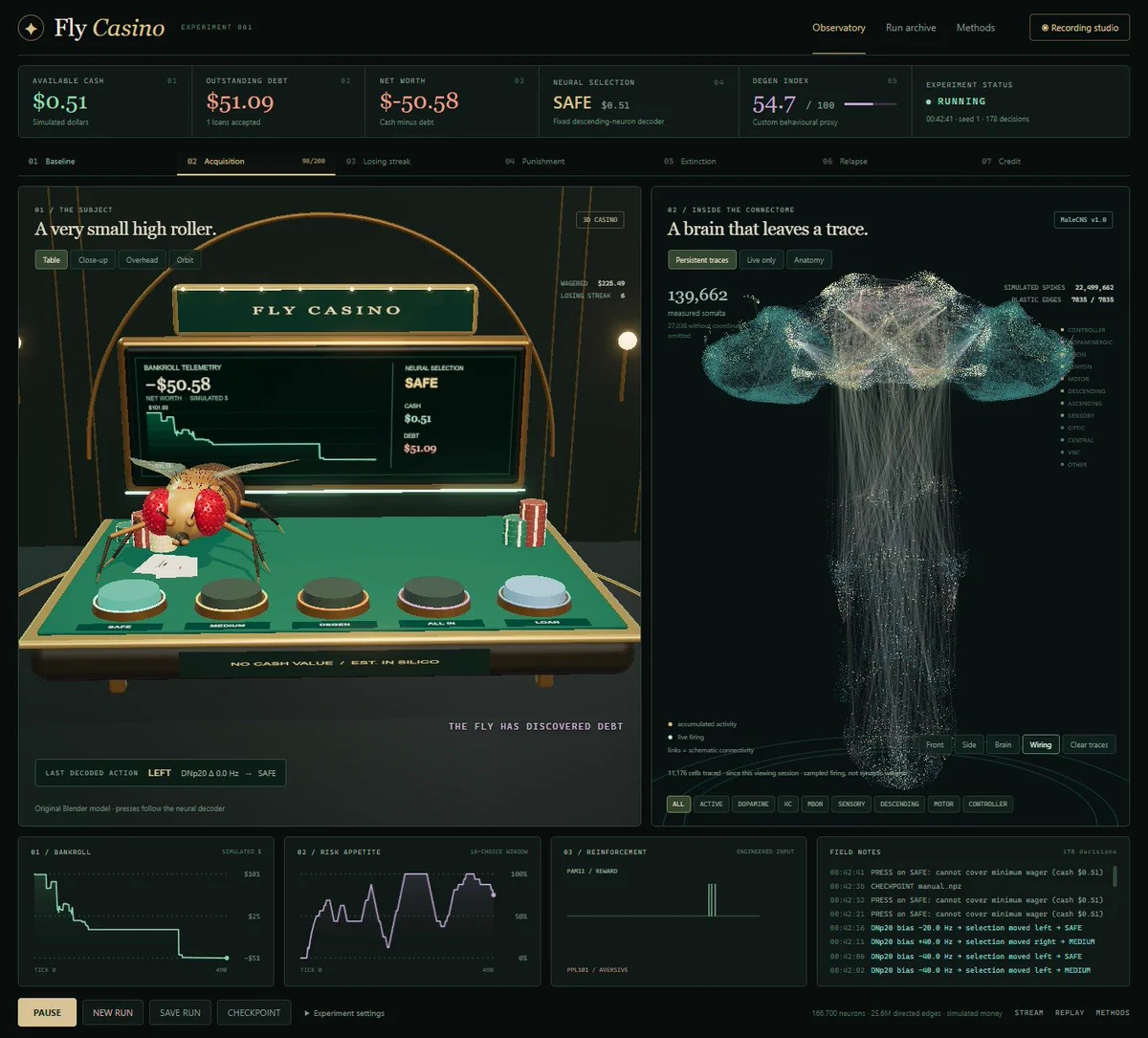
Task: Click the Fly Casino star logo icon
Action: 32,29
